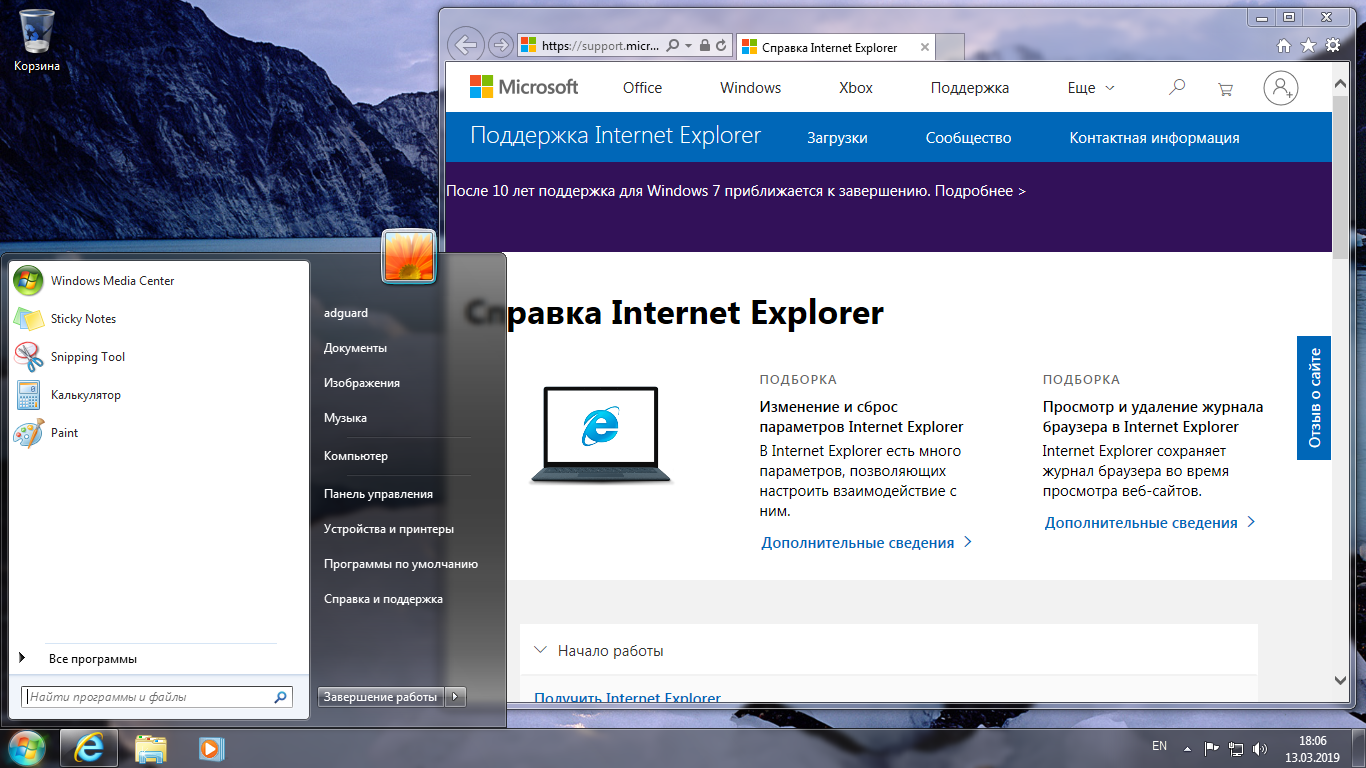1366x768 pixels.
Task: Show hidden tray icons arrow
Action: coord(1187,748)
